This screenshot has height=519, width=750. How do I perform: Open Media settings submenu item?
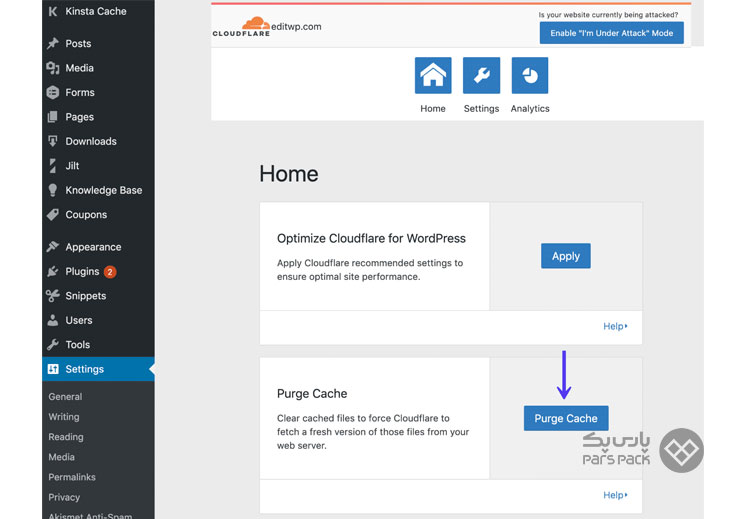point(61,457)
